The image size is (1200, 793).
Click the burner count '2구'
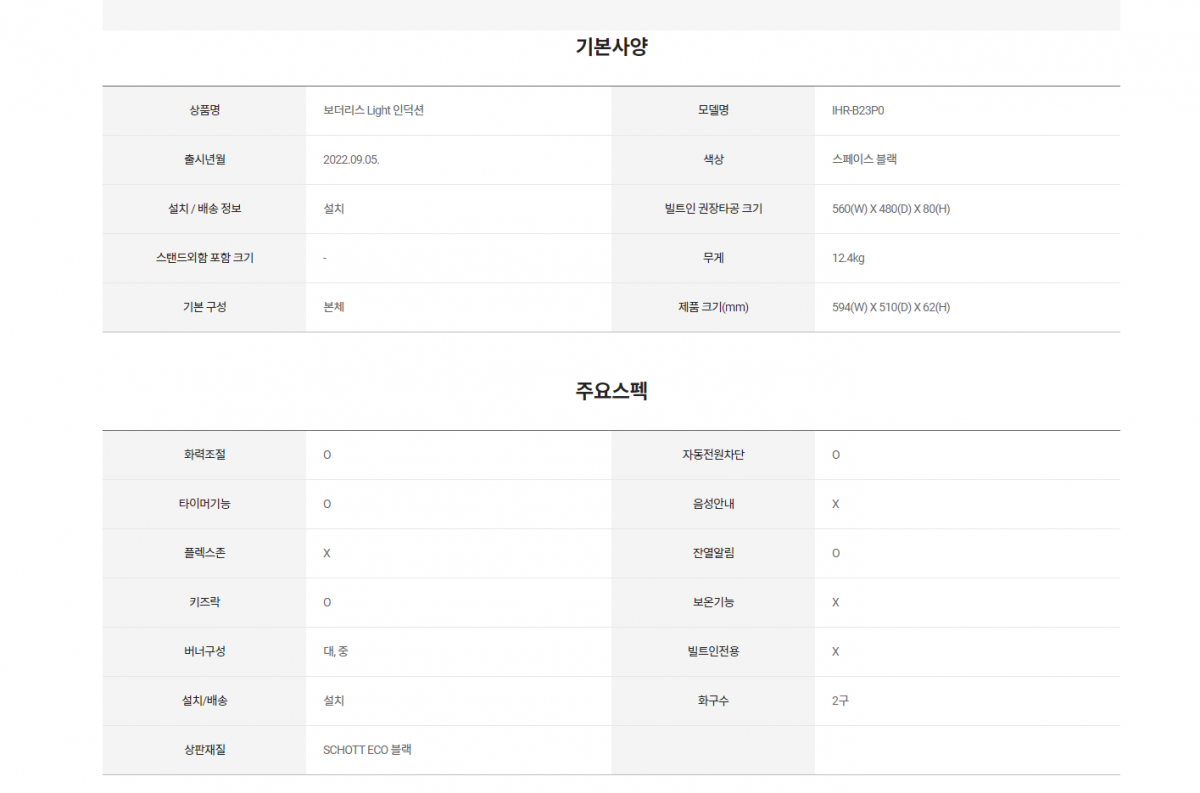(x=840, y=701)
